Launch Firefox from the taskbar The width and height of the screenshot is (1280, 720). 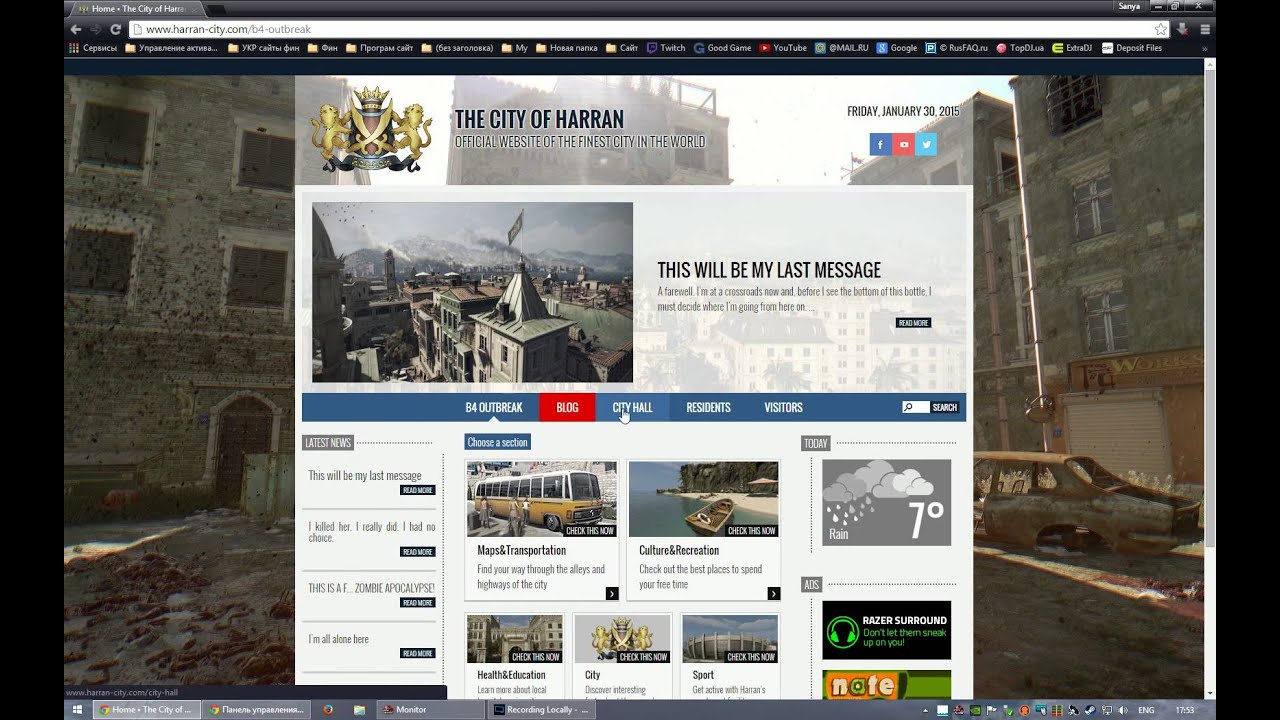coord(328,710)
